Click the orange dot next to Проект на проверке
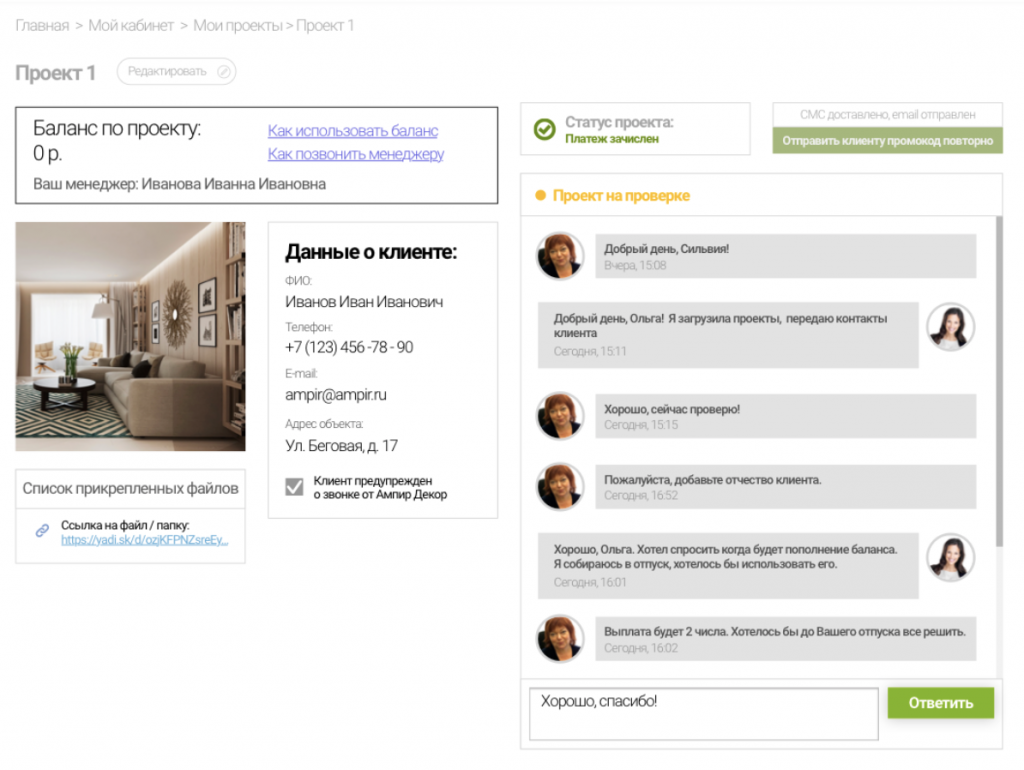Screen dimensions: 1024x770 click(x=540, y=196)
